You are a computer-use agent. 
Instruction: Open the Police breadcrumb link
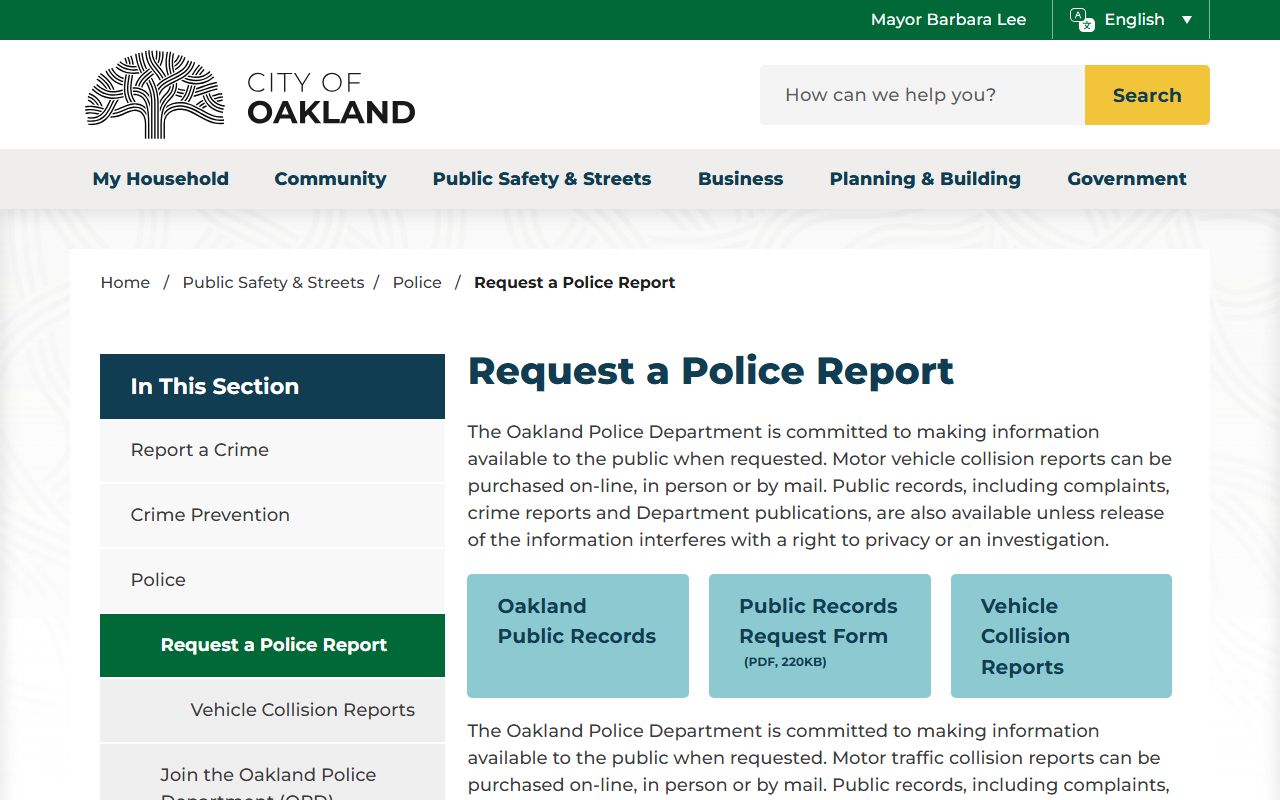tap(417, 283)
